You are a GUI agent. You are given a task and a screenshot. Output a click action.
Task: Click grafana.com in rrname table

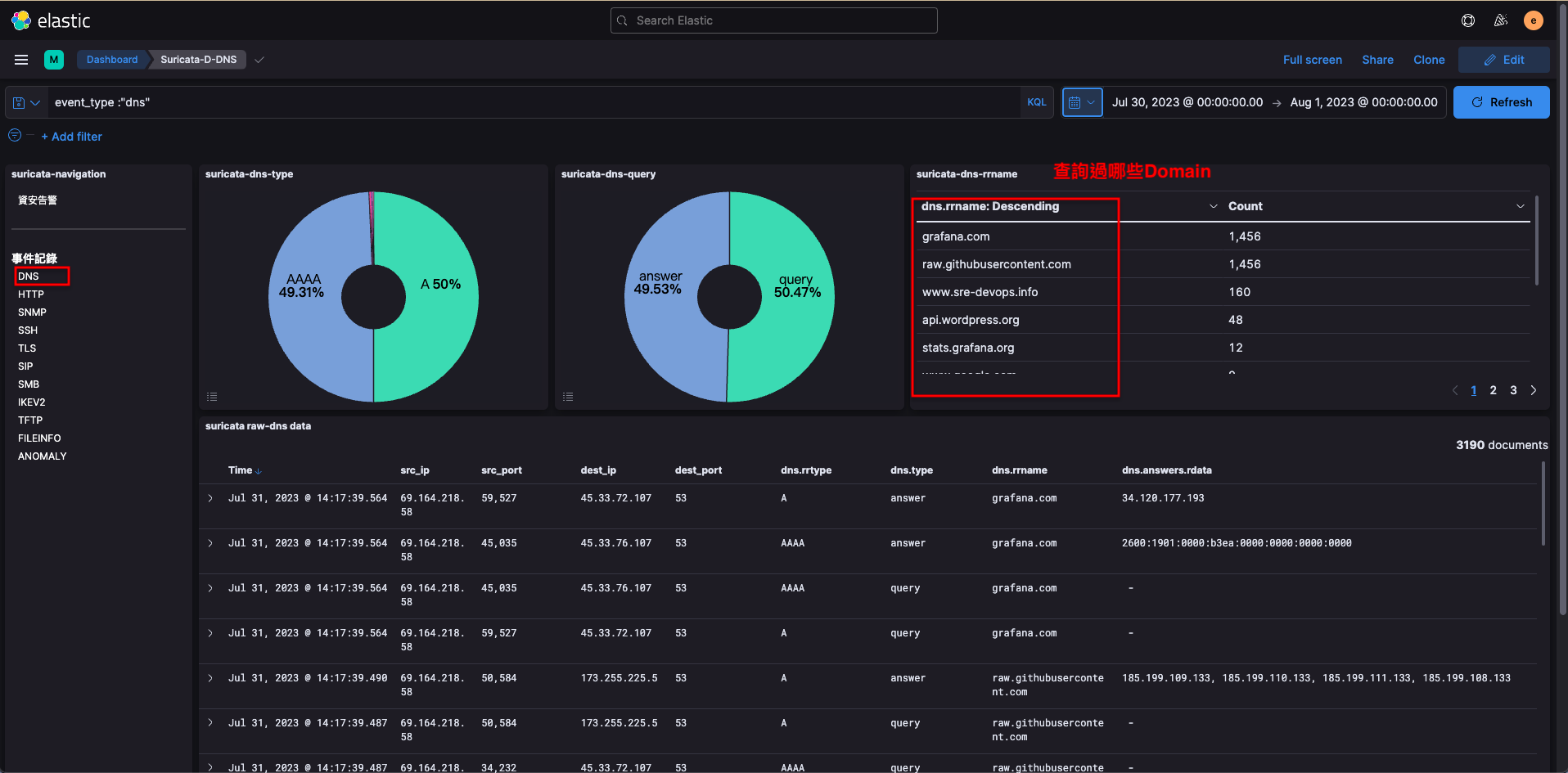[x=956, y=236]
